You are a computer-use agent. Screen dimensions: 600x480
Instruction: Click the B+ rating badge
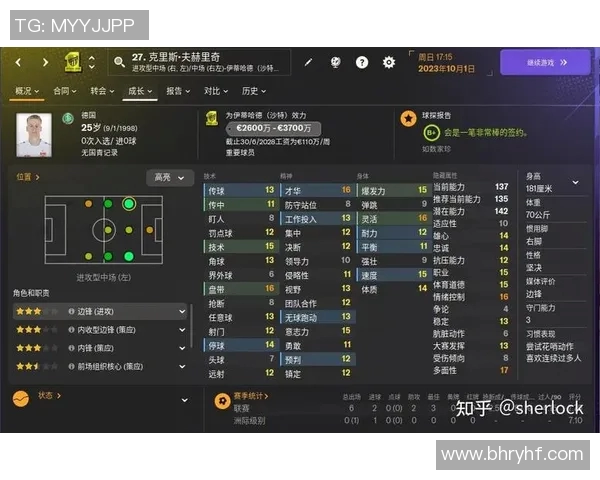(432, 133)
